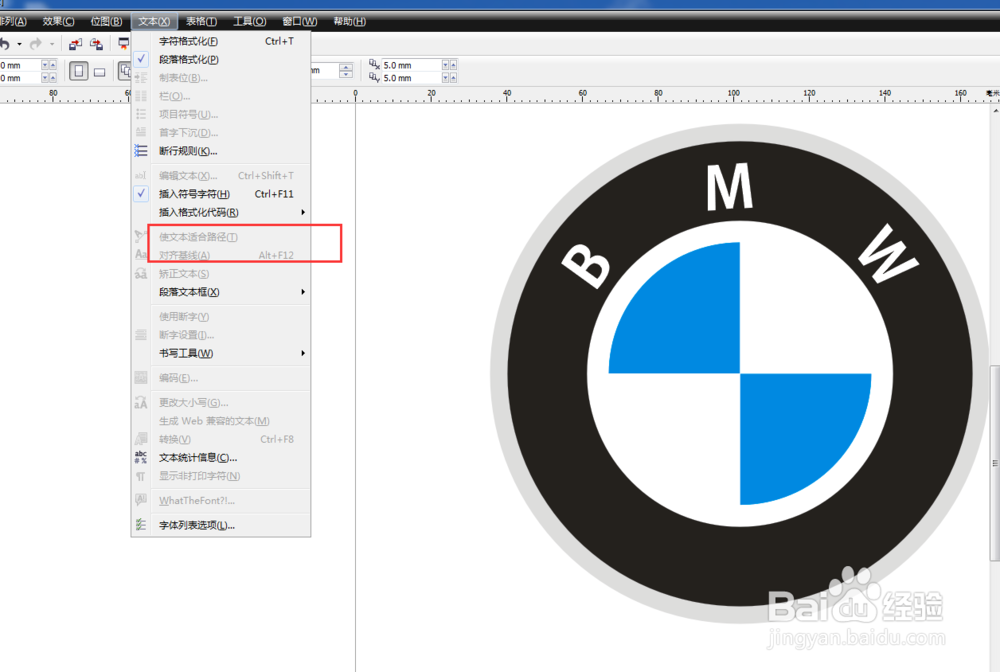Open the 效果(C) menu

point(59,21)
